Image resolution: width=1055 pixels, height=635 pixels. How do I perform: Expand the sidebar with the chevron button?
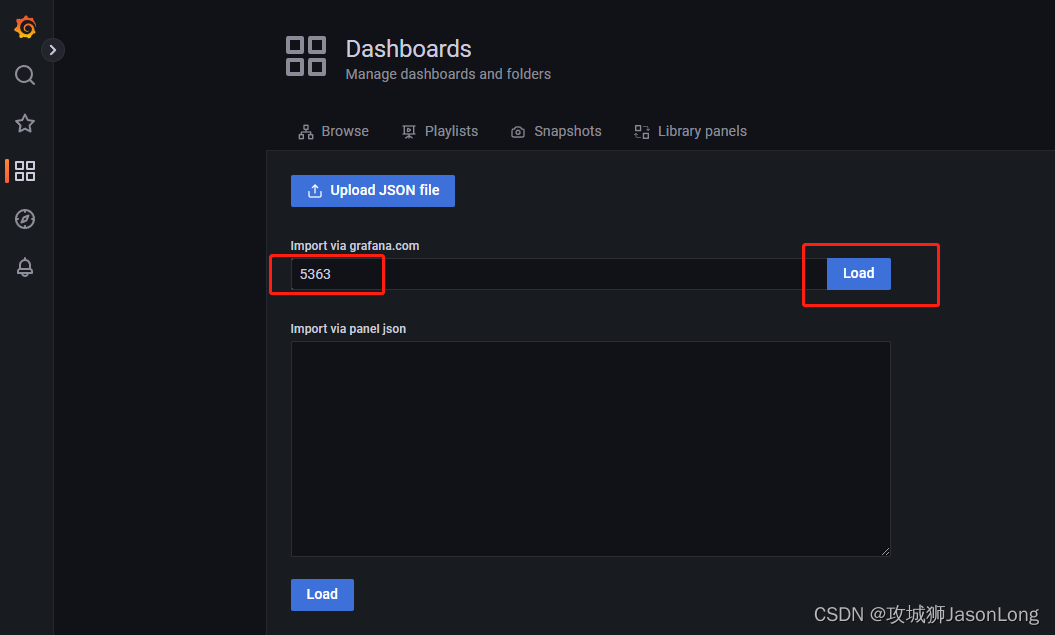pyautogui.click(x=52, y=50)
